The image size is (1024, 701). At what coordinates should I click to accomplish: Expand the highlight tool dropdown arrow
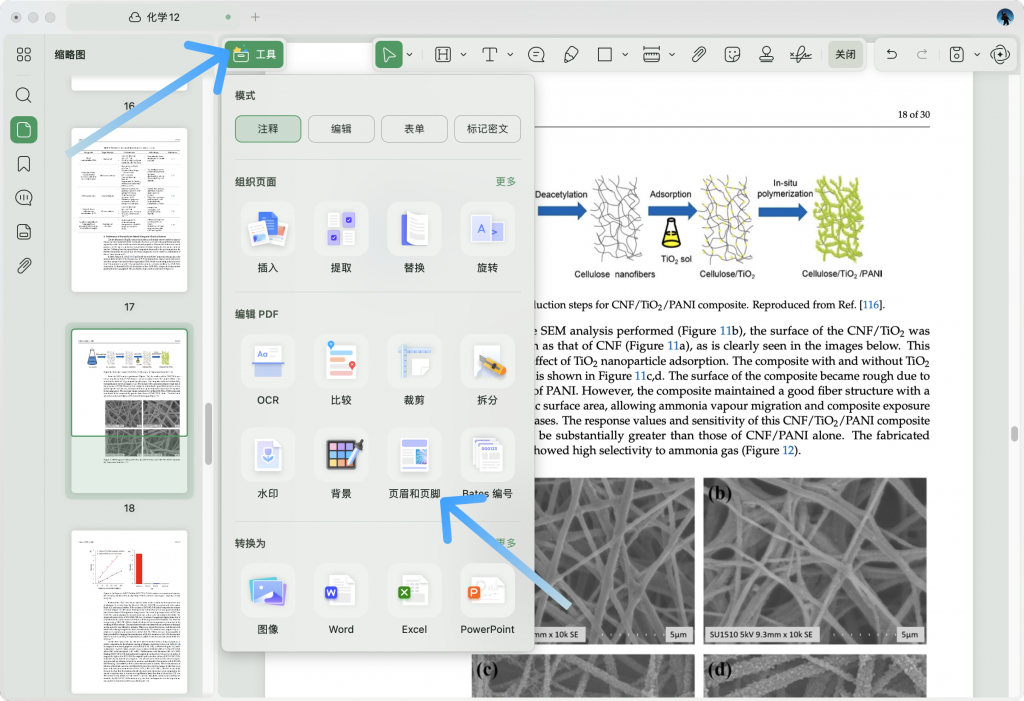pyautogui.click(x=463, y=55)
